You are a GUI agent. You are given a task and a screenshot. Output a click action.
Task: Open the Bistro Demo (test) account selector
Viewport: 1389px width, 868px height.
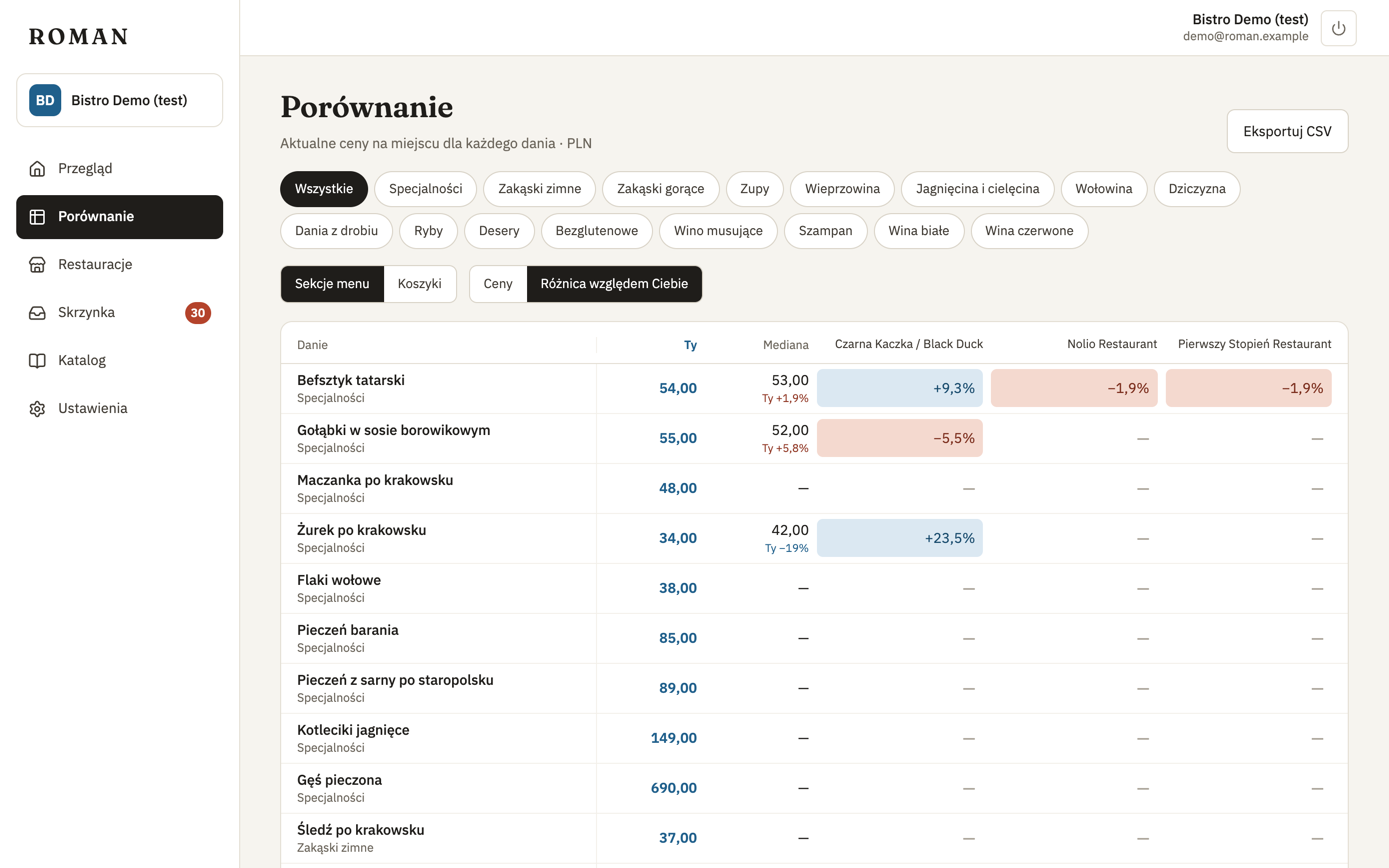pos(119,100)
